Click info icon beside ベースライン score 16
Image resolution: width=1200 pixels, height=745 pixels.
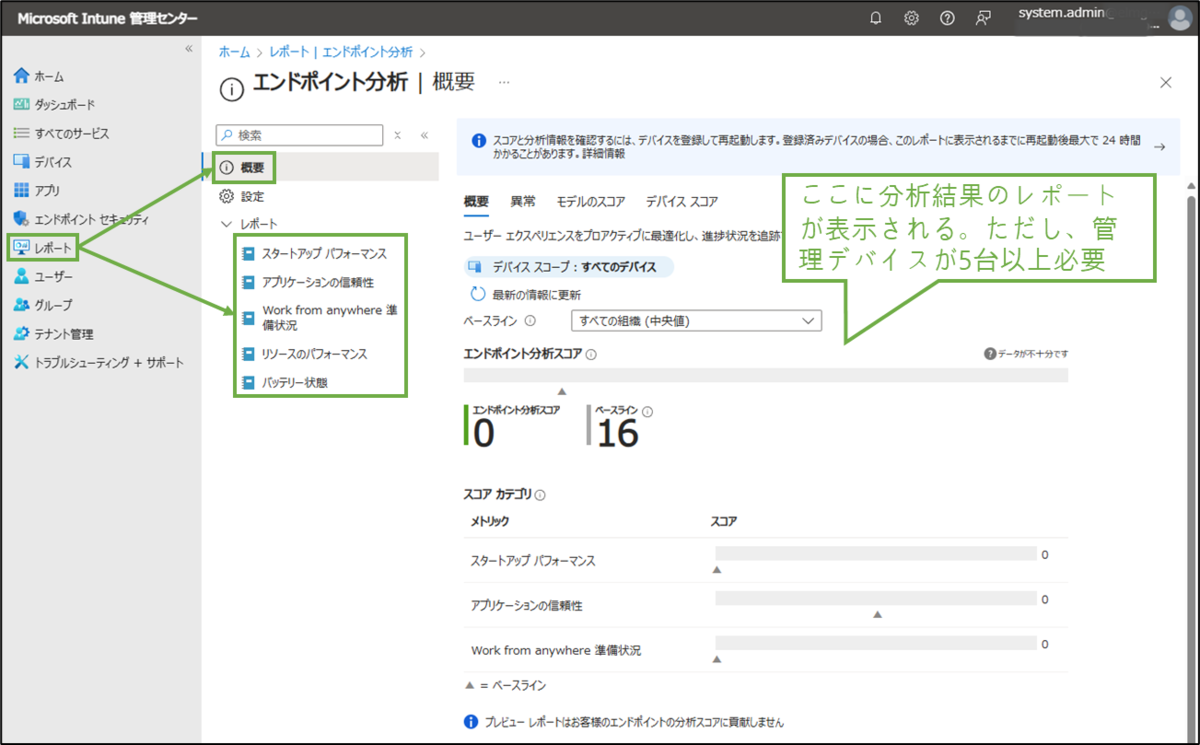[648, 411]
